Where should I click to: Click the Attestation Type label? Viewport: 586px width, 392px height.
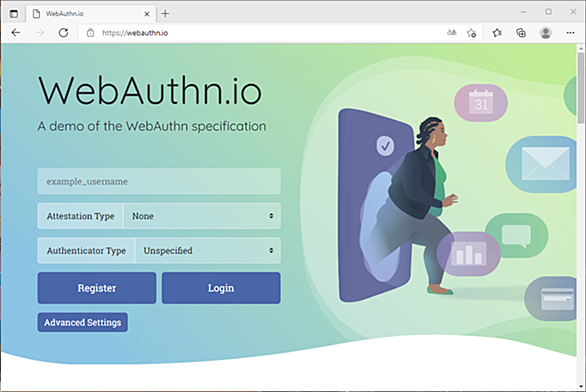[x=80, y=216]
